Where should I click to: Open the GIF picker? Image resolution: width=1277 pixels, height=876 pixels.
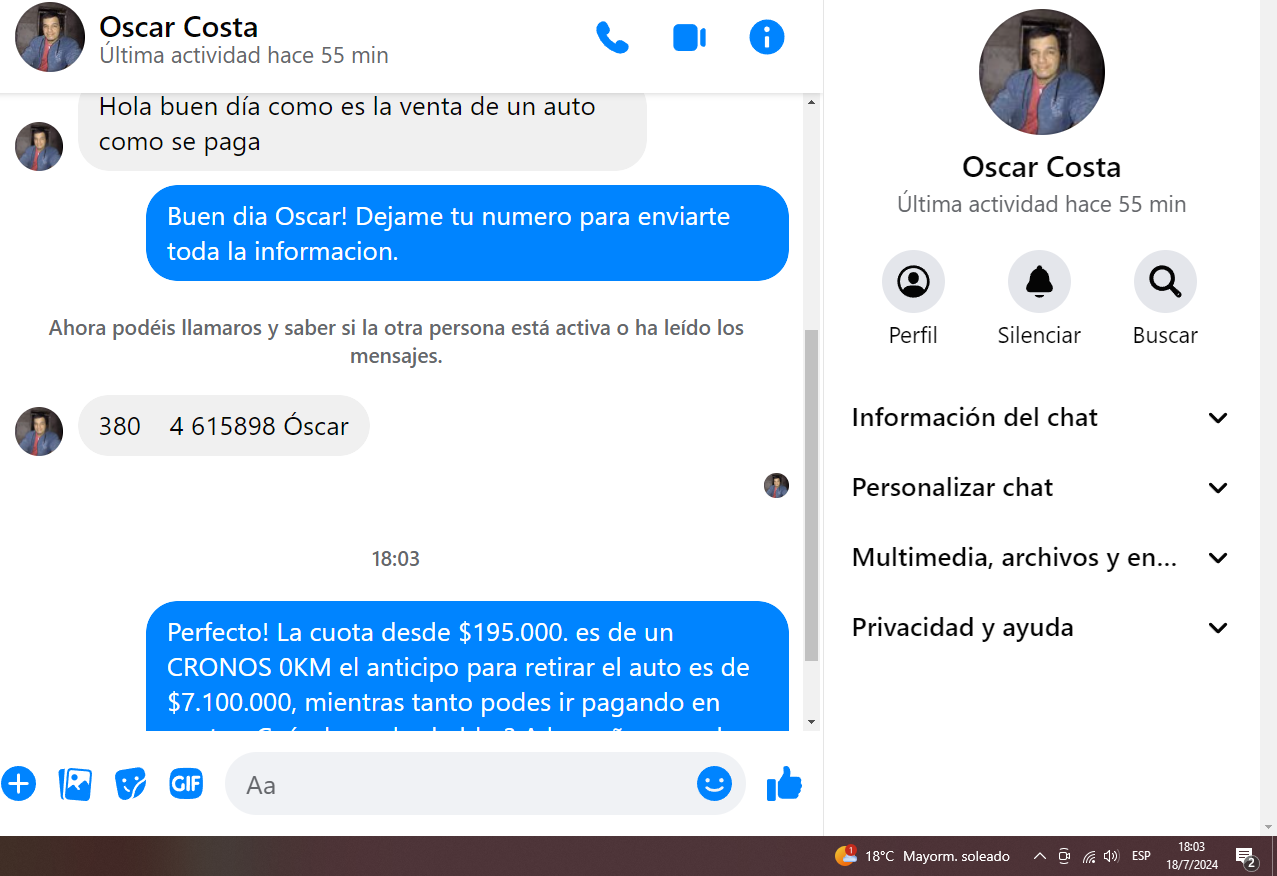tap(186, 784)
